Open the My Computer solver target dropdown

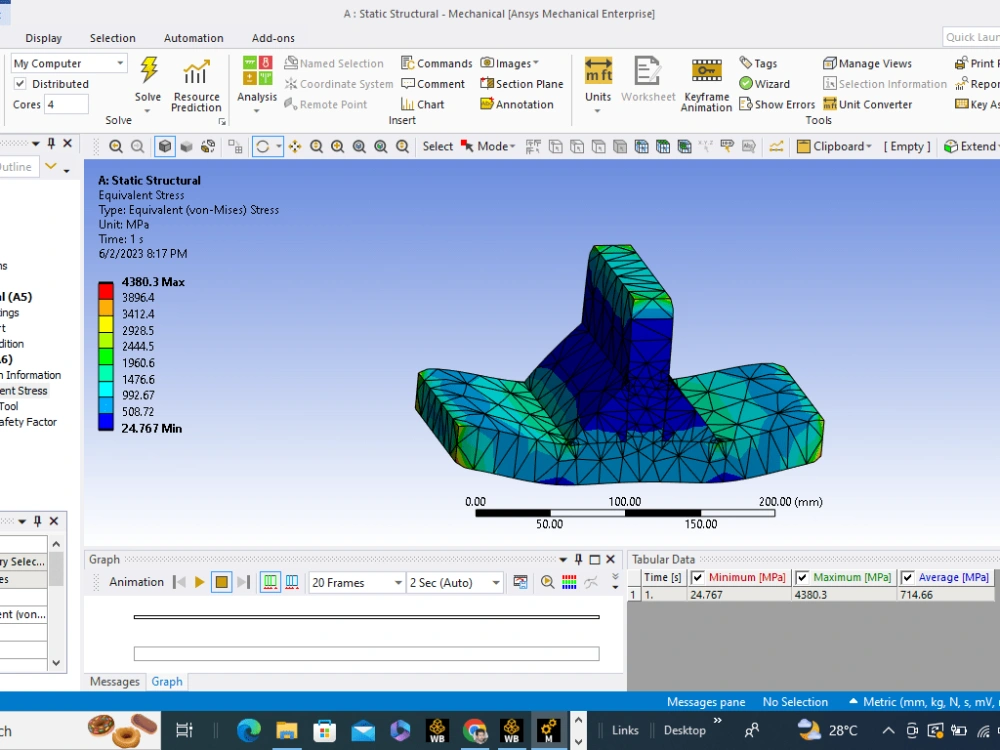coord(119,62)
